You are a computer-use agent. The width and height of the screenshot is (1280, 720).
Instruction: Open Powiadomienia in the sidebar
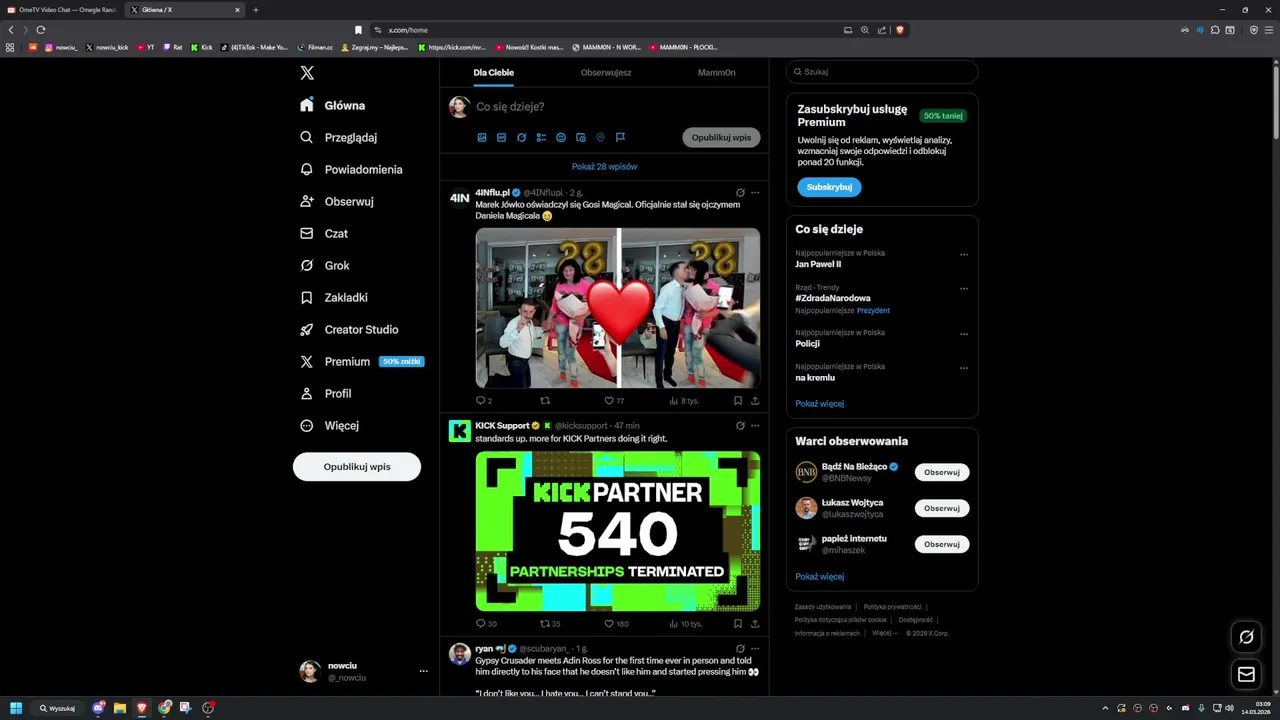pyautogui.click(x=351, y=169)
